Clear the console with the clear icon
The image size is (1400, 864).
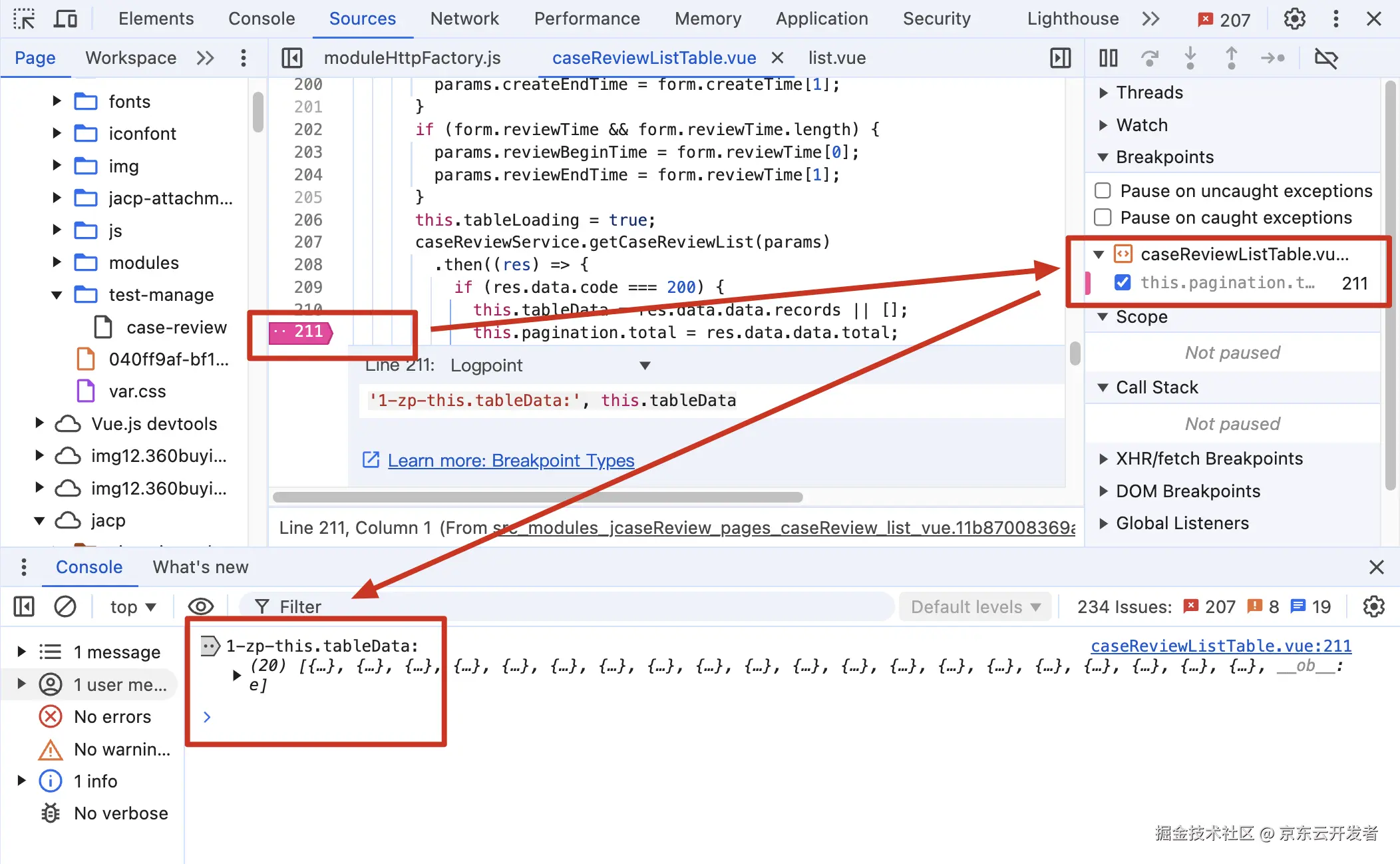(x=65, y=606)
